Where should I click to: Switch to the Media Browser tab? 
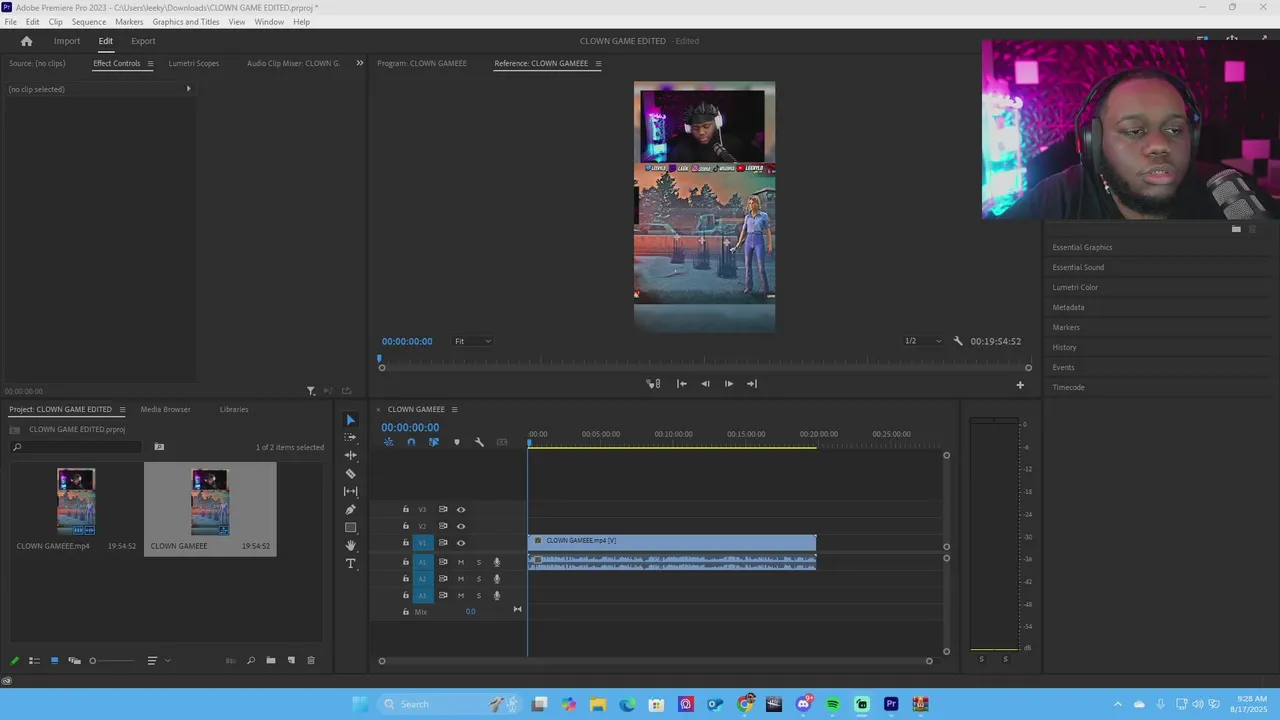165,409
